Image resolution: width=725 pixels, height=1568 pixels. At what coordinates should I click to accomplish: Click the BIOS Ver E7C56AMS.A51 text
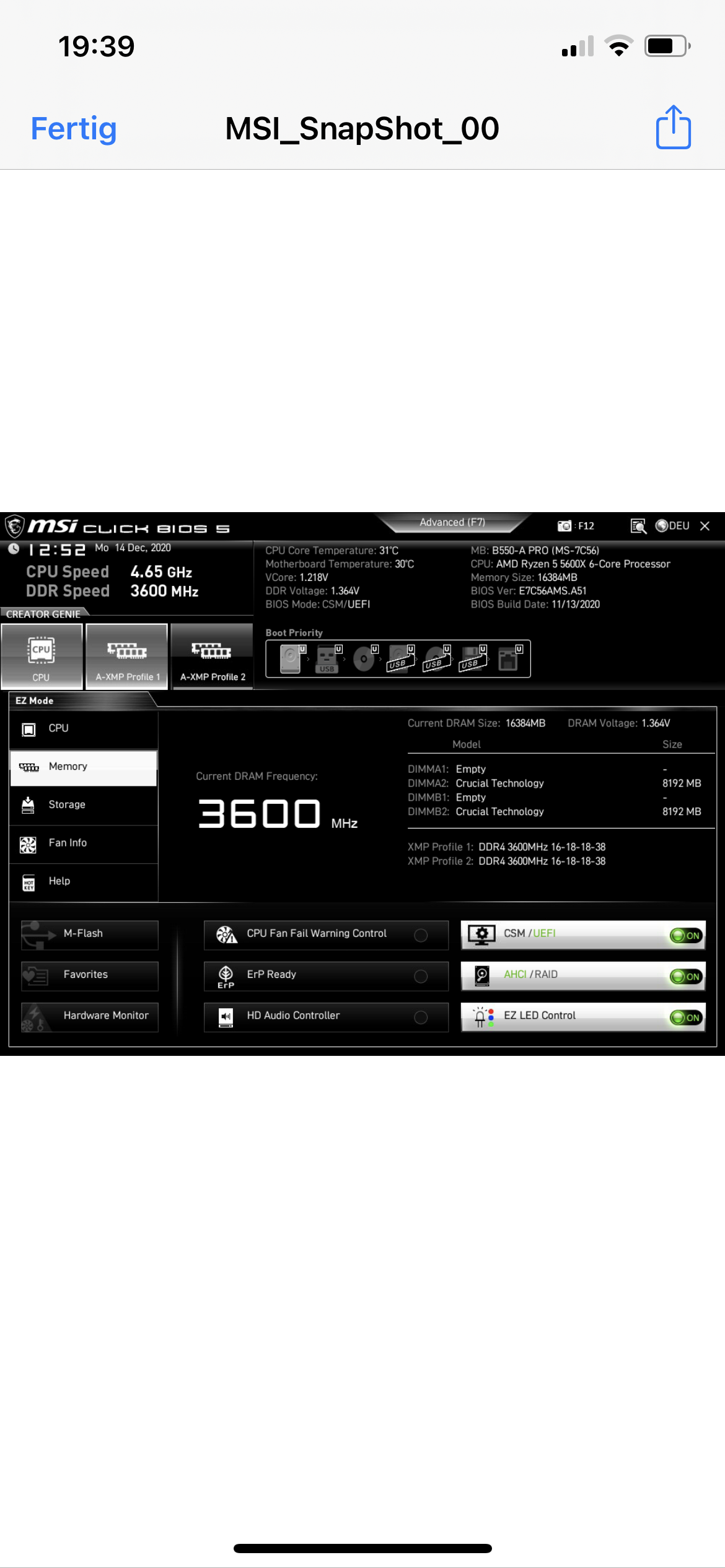click(528, 591)
